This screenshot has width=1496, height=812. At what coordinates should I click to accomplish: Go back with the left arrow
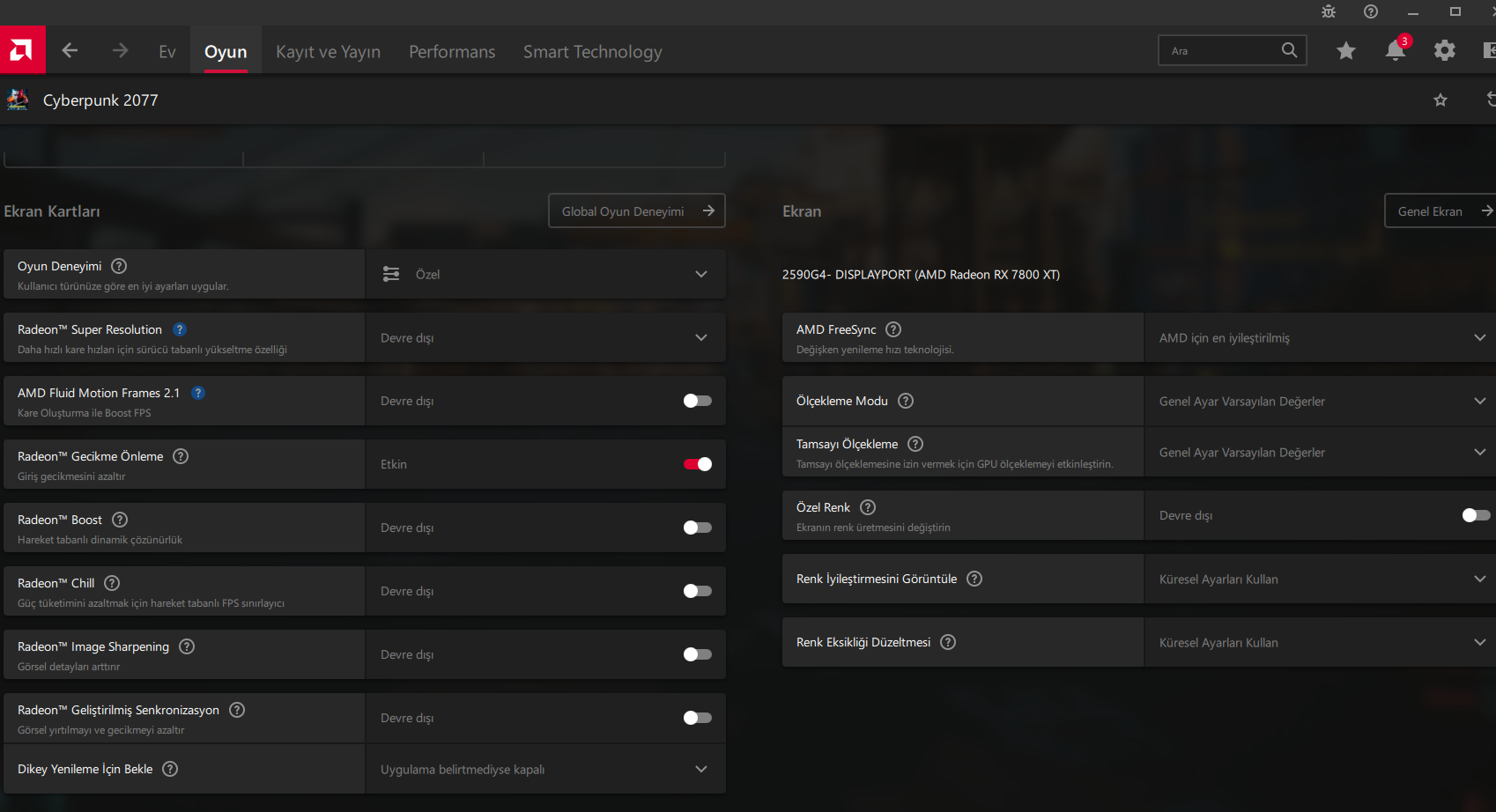tap(70, 51)
